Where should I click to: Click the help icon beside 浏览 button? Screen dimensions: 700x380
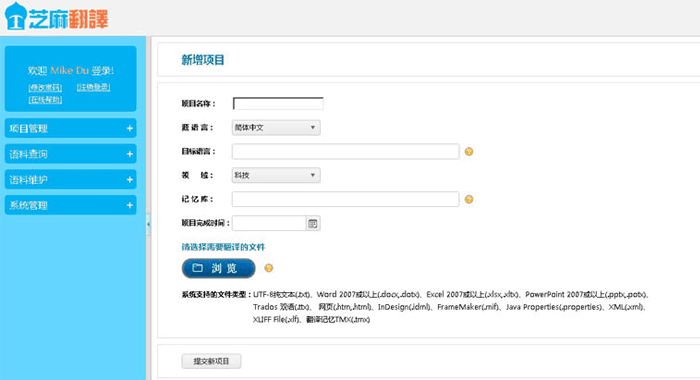pos(268,268)
